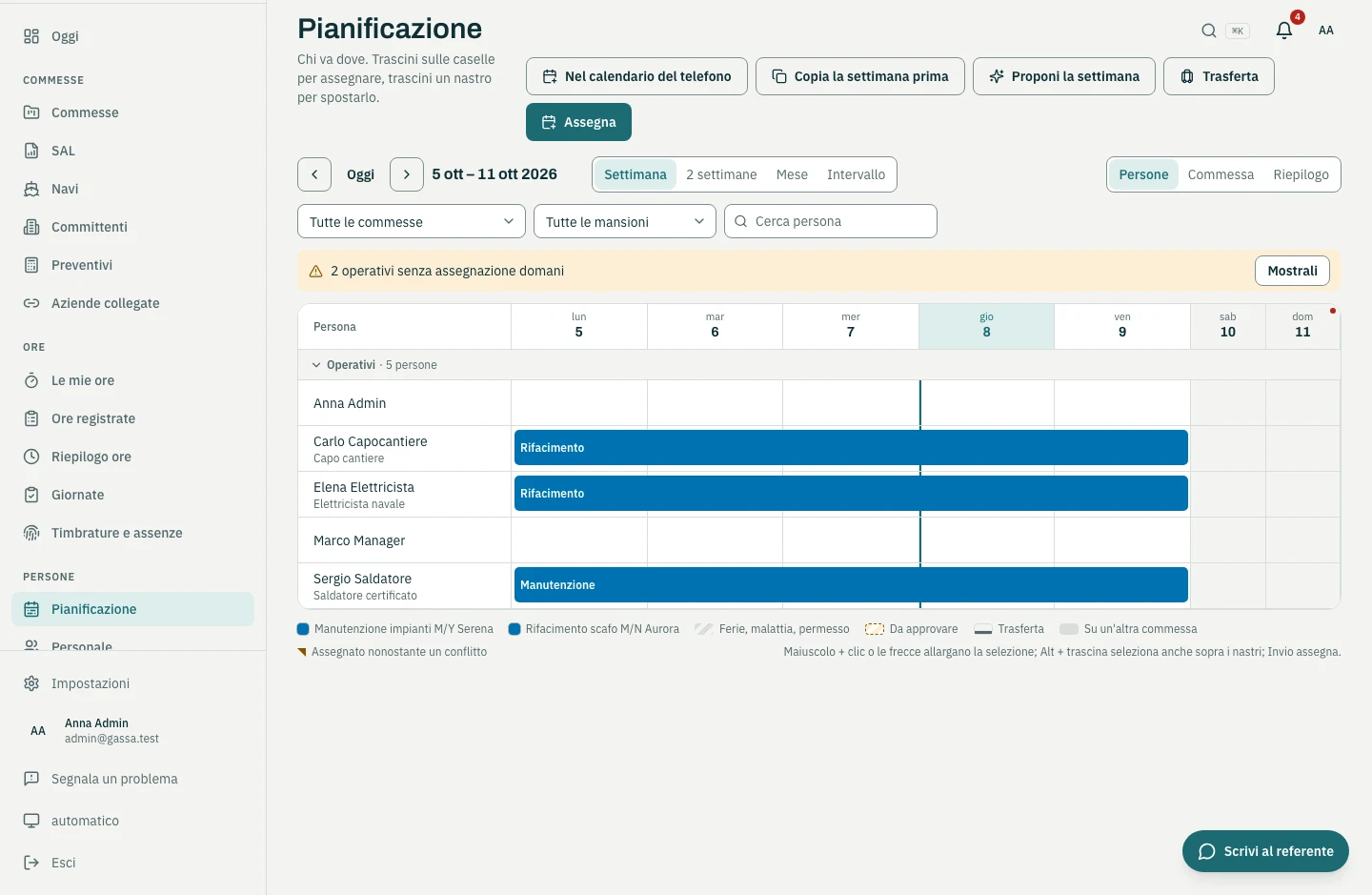The image size is (1372, 895).
Task: Click the gio 8 column header
Action: 986,326
